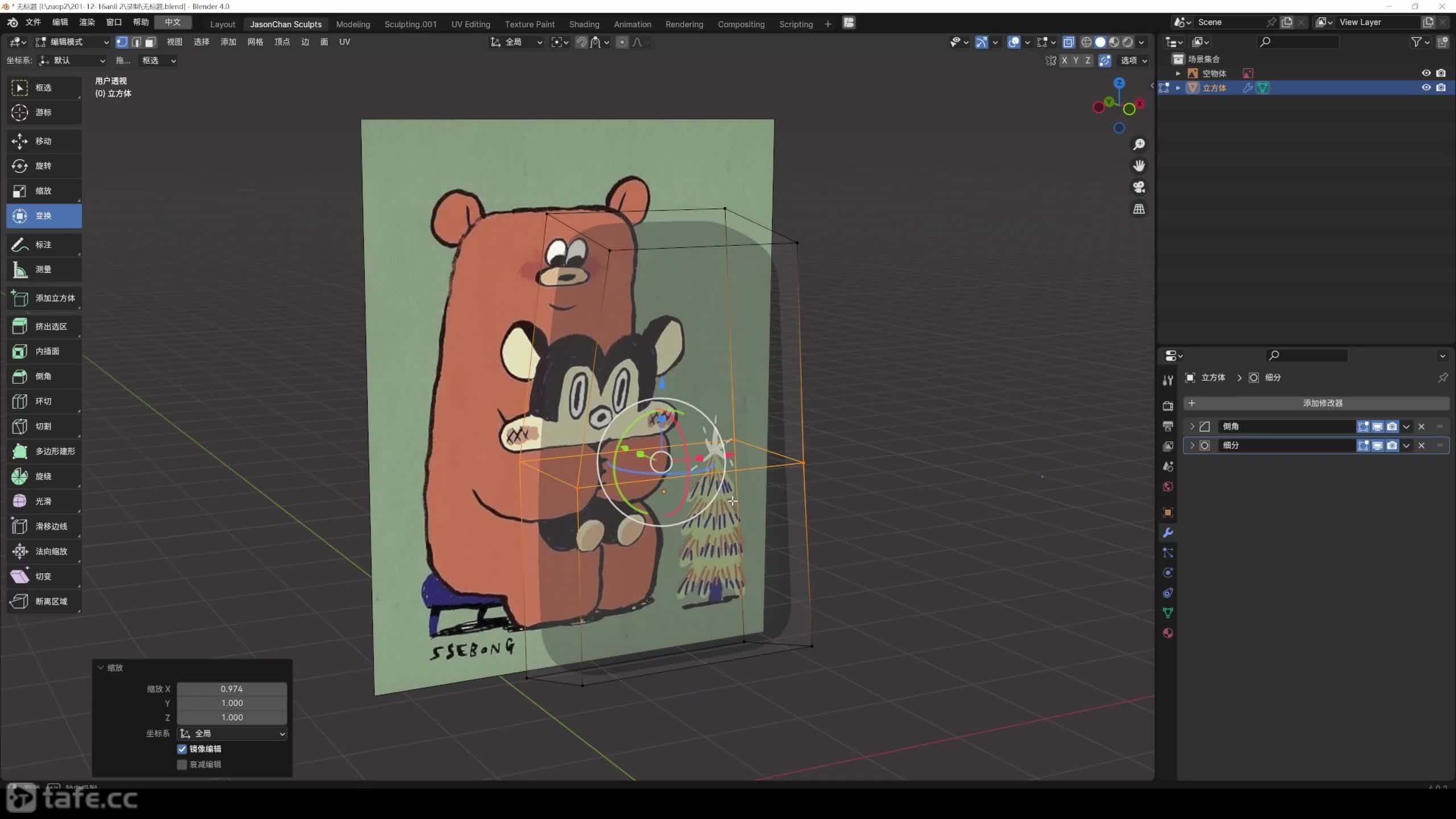
Task: Switch to the Layout workspace tab
Action: (222, 24)
